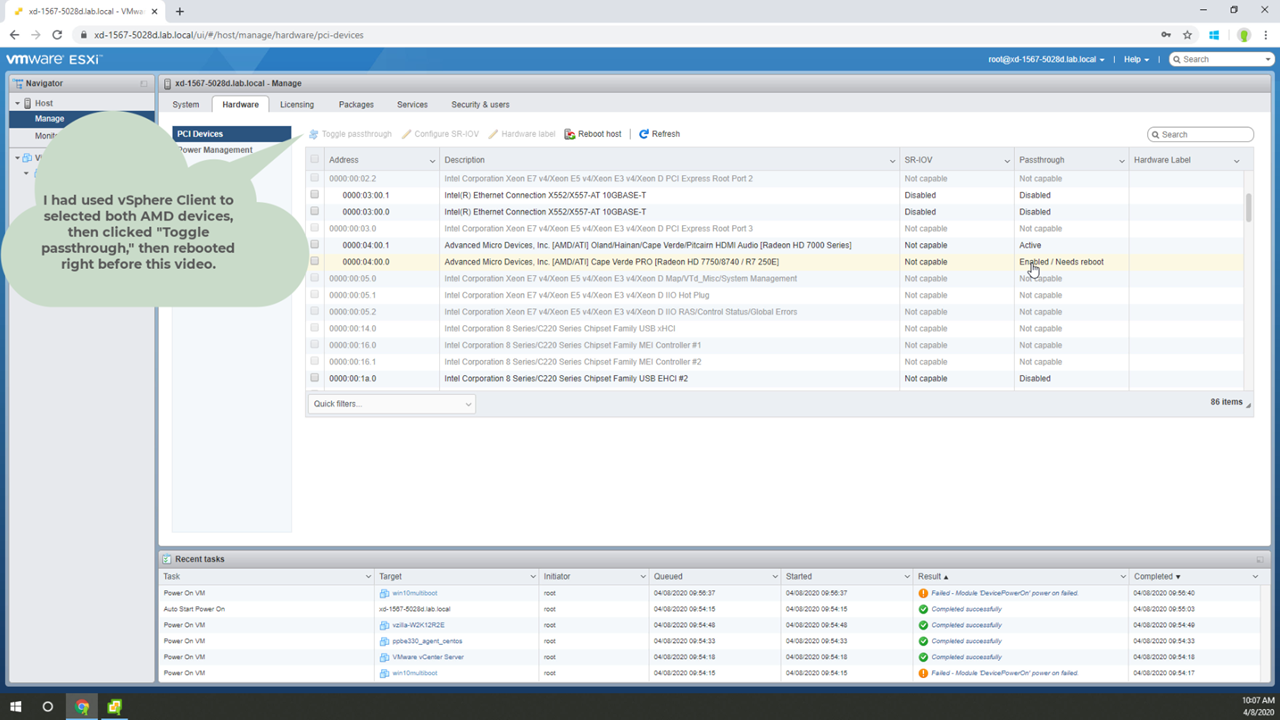Open the Quick filters dropdown
Viewport: 1280px width, 720px height.
pos(391,404)
